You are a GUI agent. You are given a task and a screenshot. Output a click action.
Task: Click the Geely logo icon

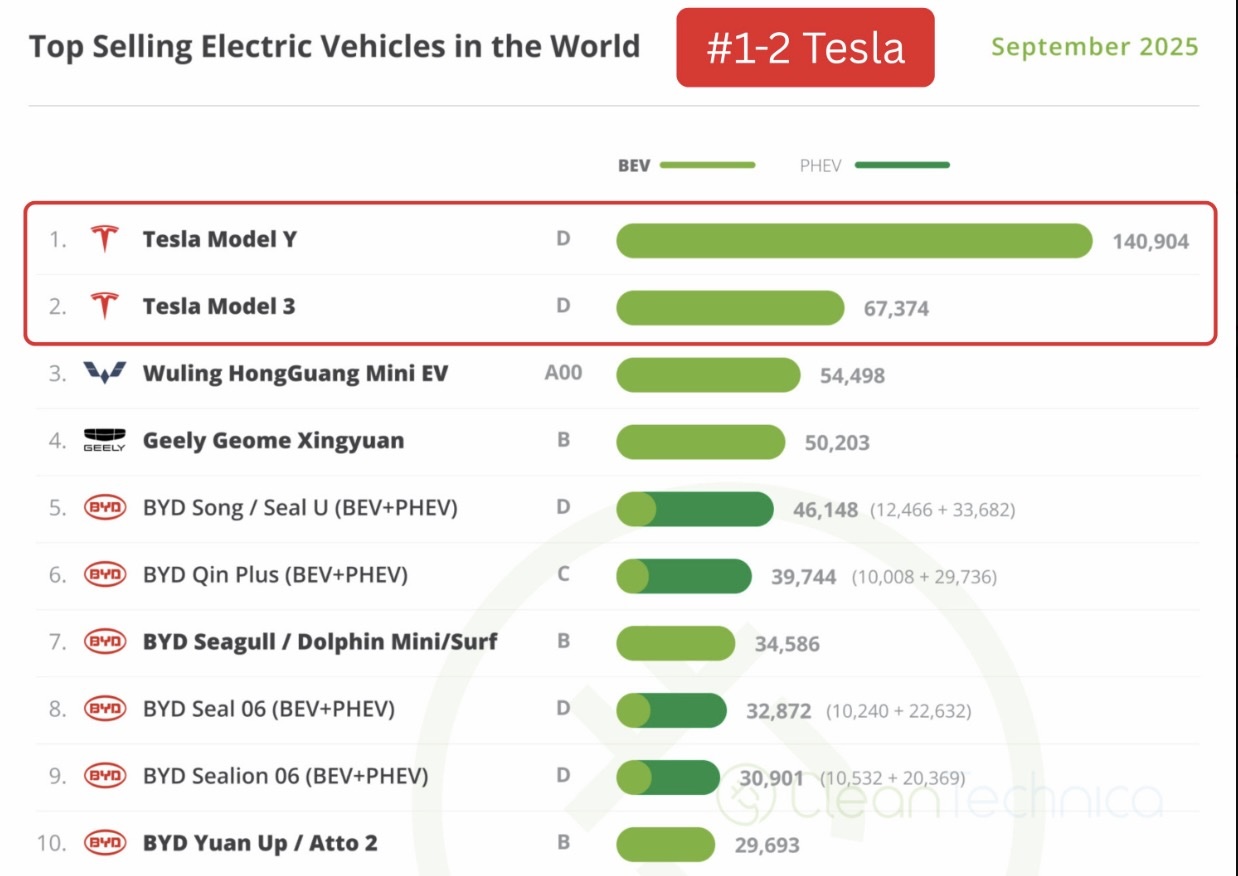point(104,441)
